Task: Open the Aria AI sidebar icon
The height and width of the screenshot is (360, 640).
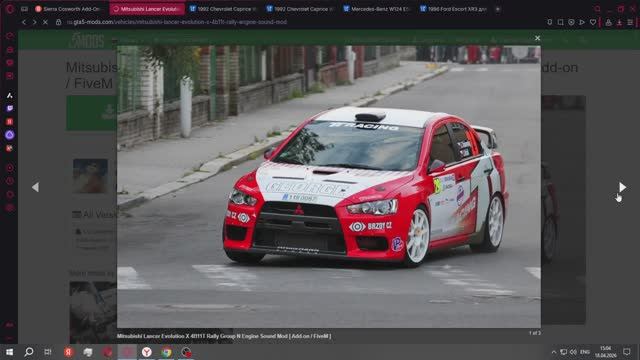Action: (x=10, y=96)
